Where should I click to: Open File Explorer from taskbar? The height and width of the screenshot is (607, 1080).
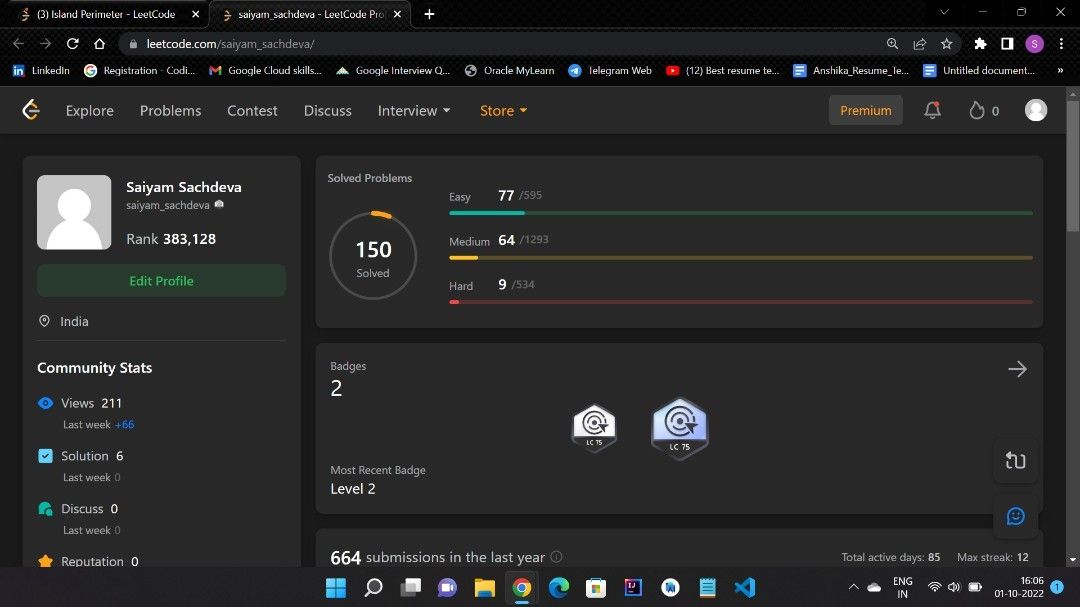coord(484,587)
